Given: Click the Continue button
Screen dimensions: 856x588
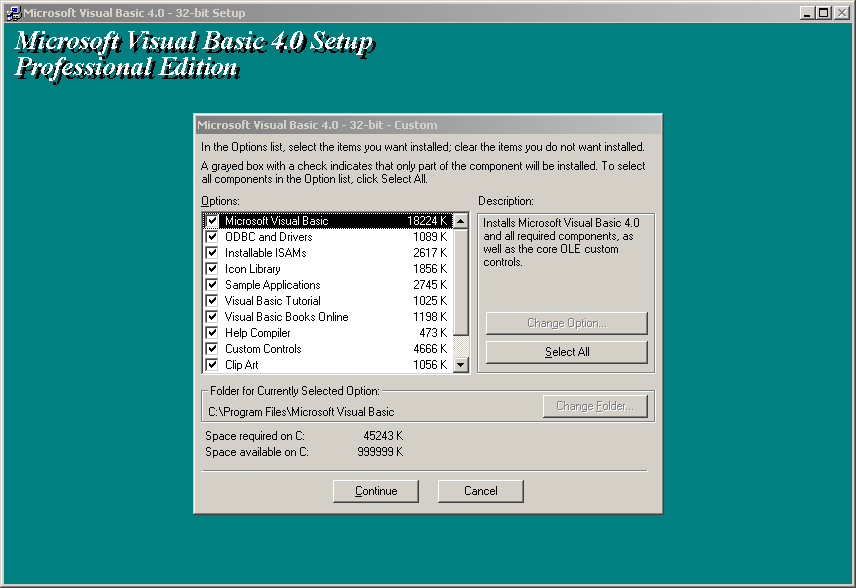Looking at the screenshot, I should (376, 491).
